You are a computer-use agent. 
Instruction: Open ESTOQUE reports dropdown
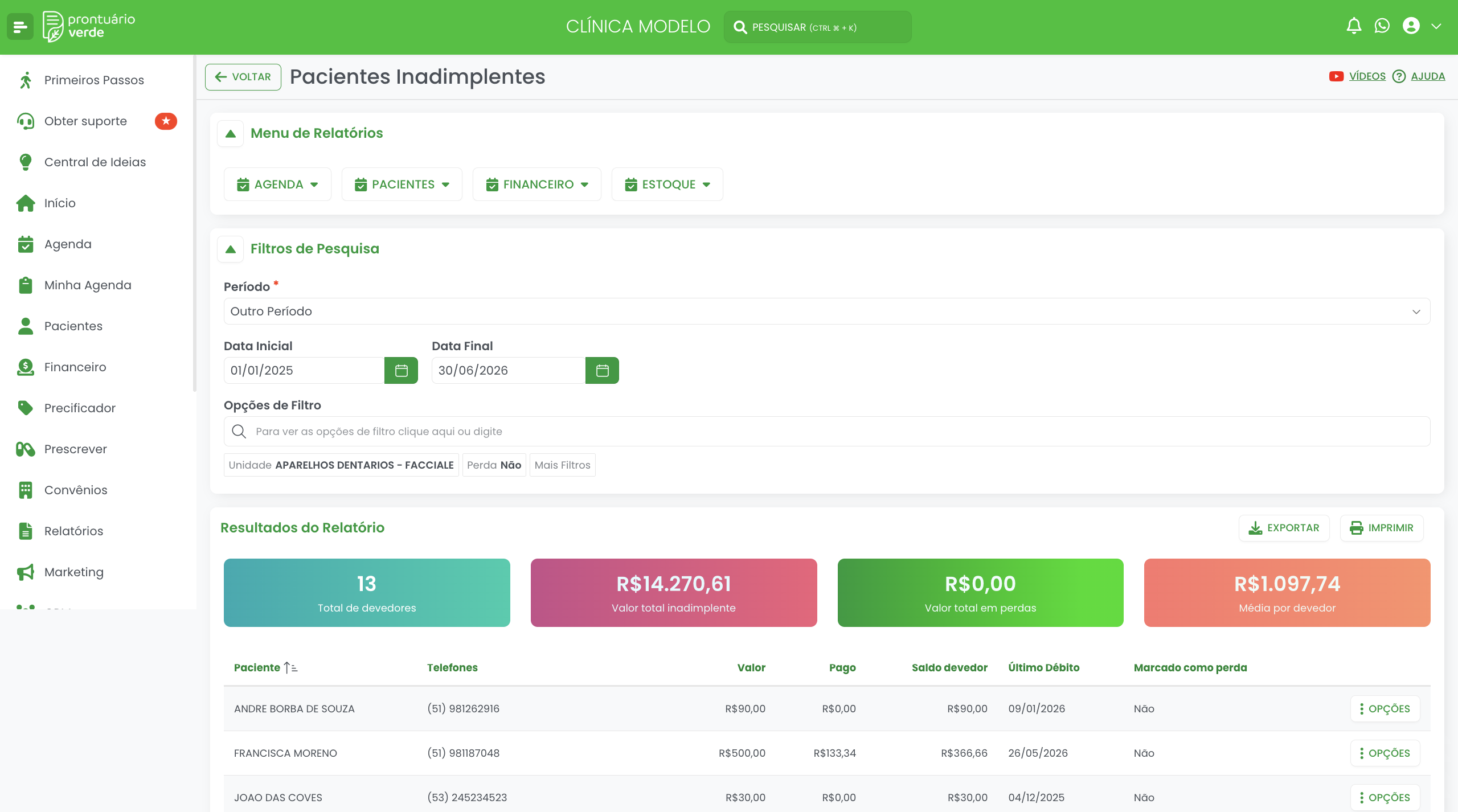click(x=667, y=184)
